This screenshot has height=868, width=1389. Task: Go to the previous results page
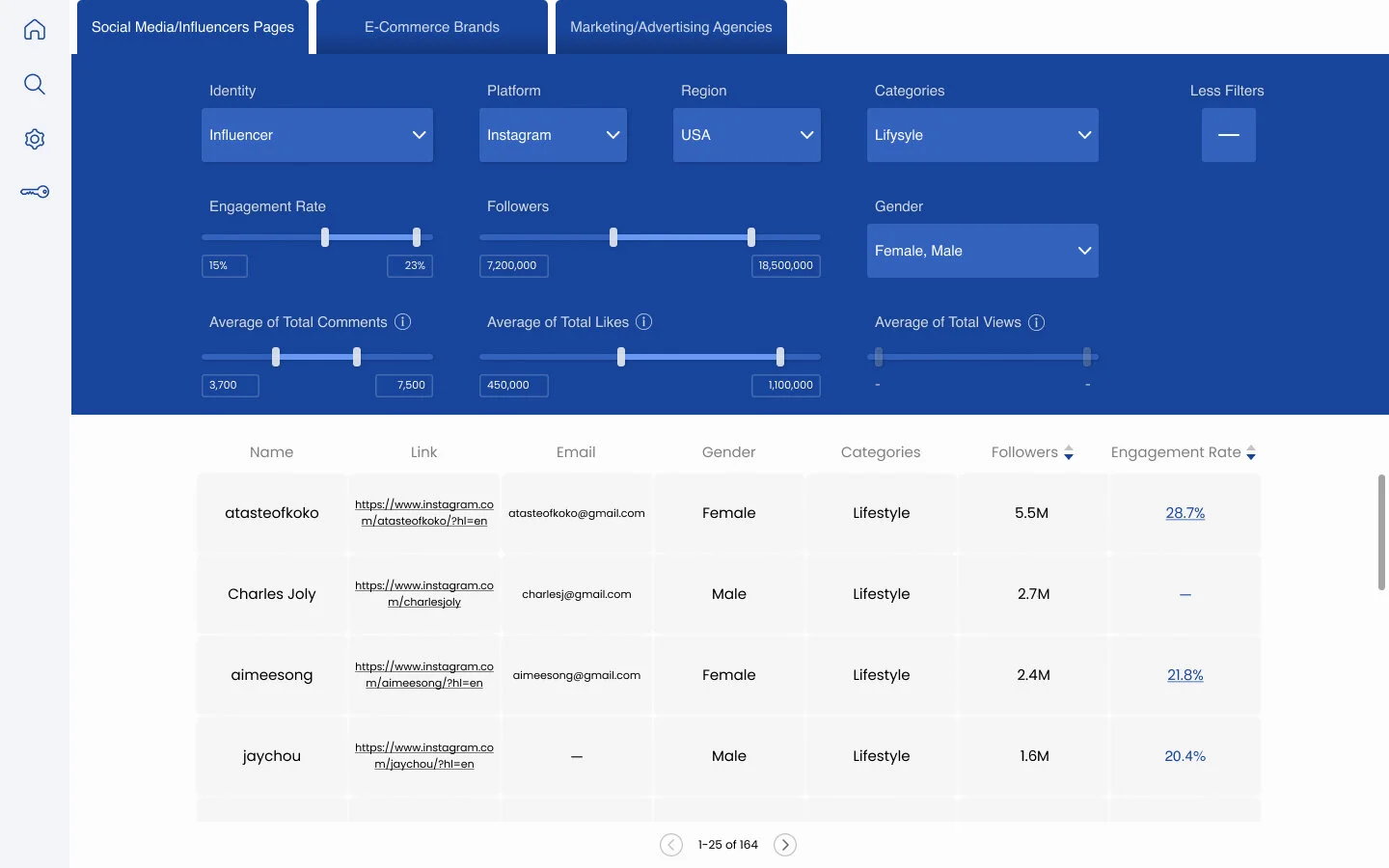(x=671, y=845)
